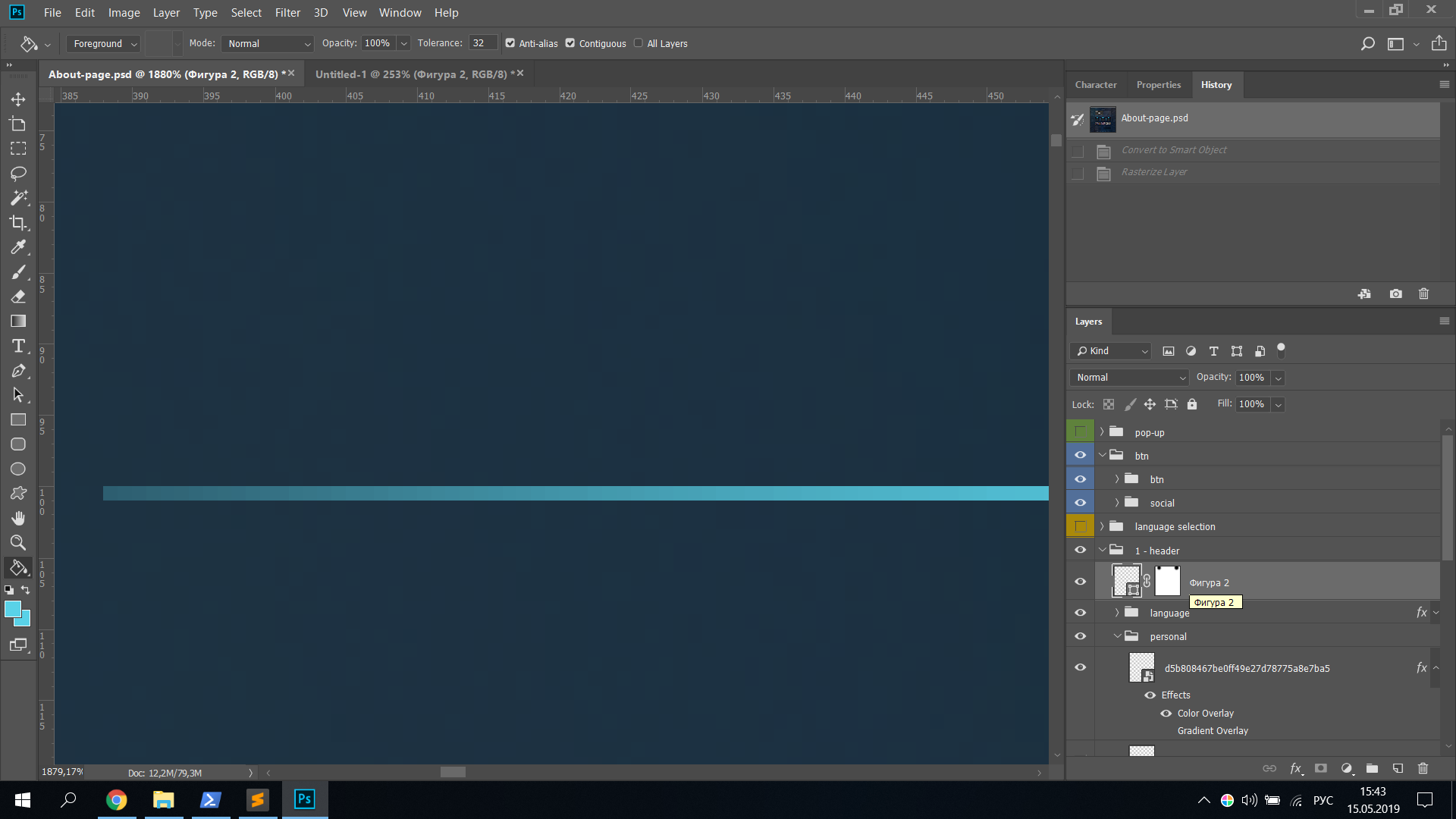Collapse the 1 - header group
This screenshot has width=1456, height=819.
tap(1102, 550)
